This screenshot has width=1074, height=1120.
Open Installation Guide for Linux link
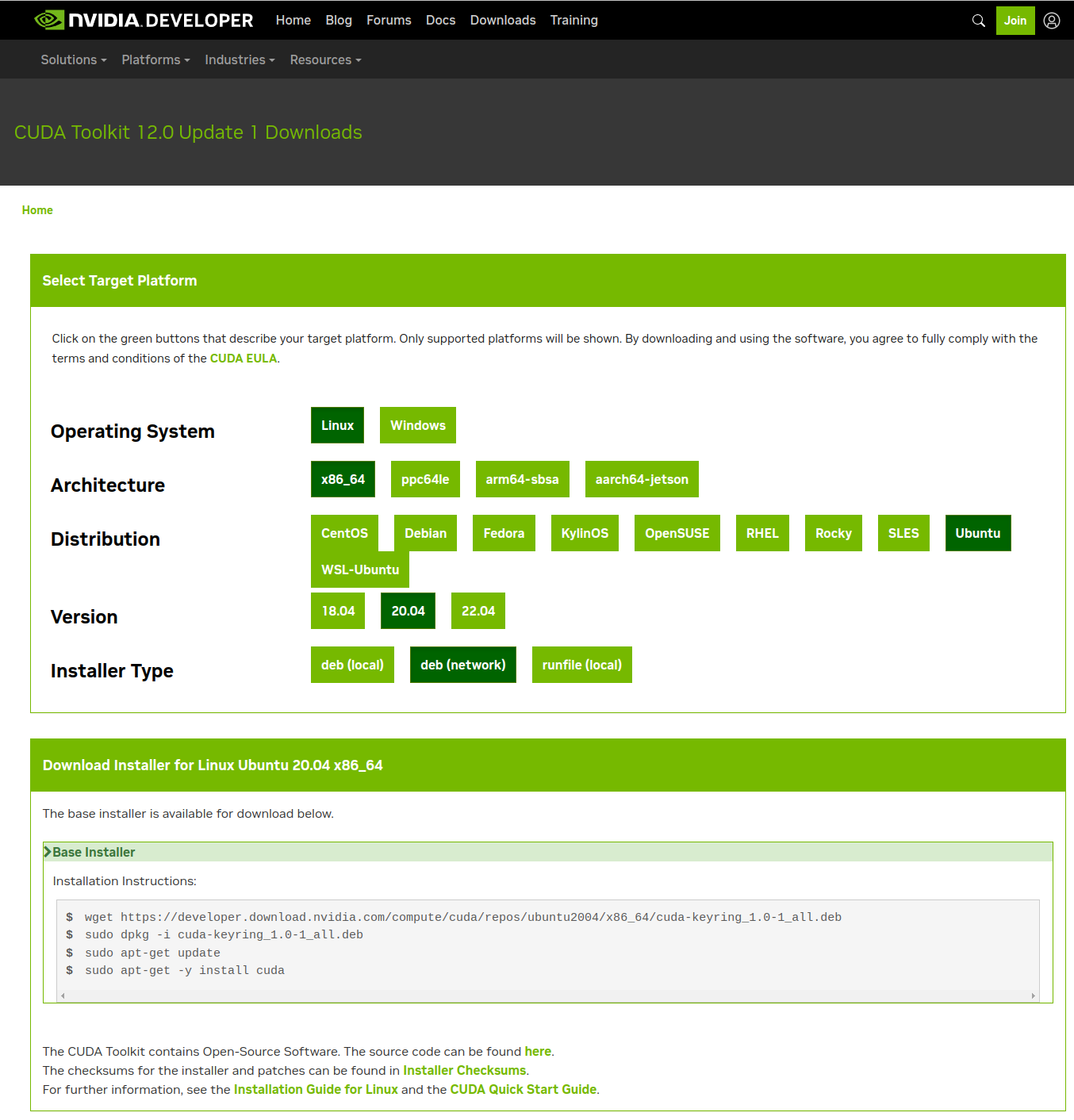click(x=316, y=1089)
